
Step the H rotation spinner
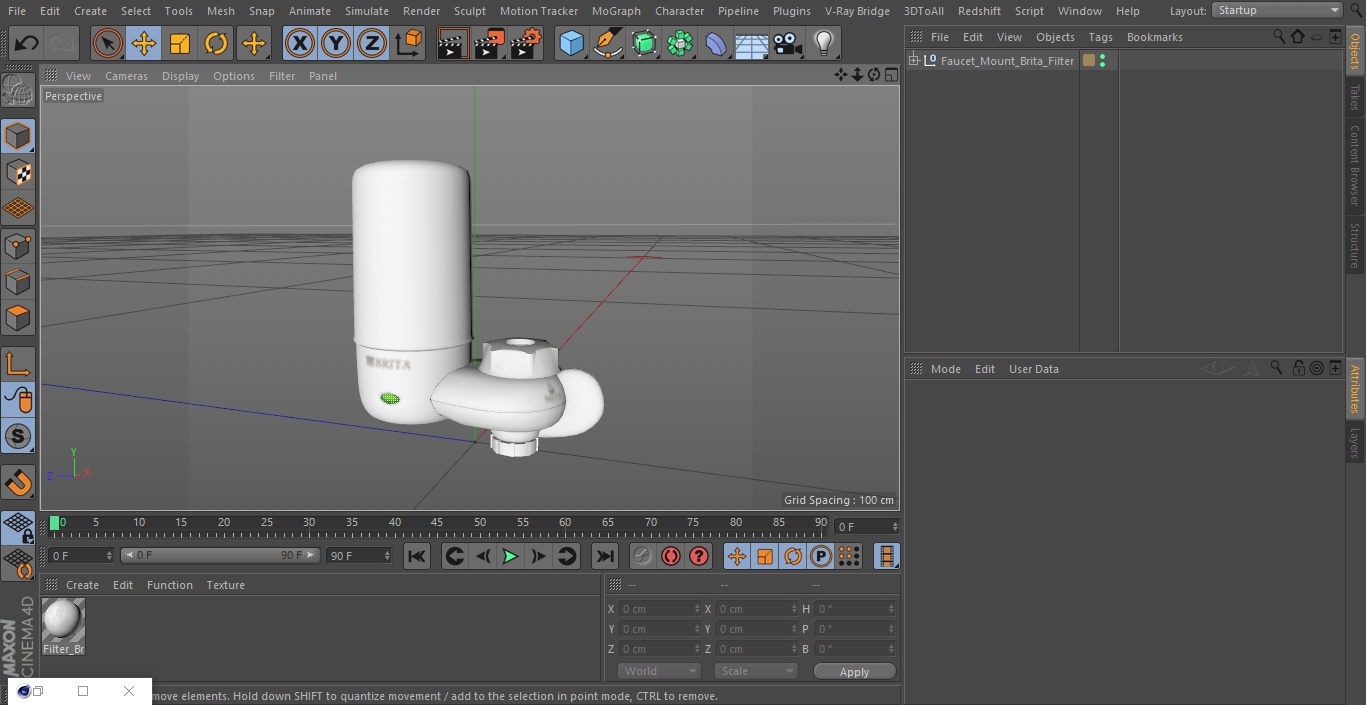click(x=892, y=609)
